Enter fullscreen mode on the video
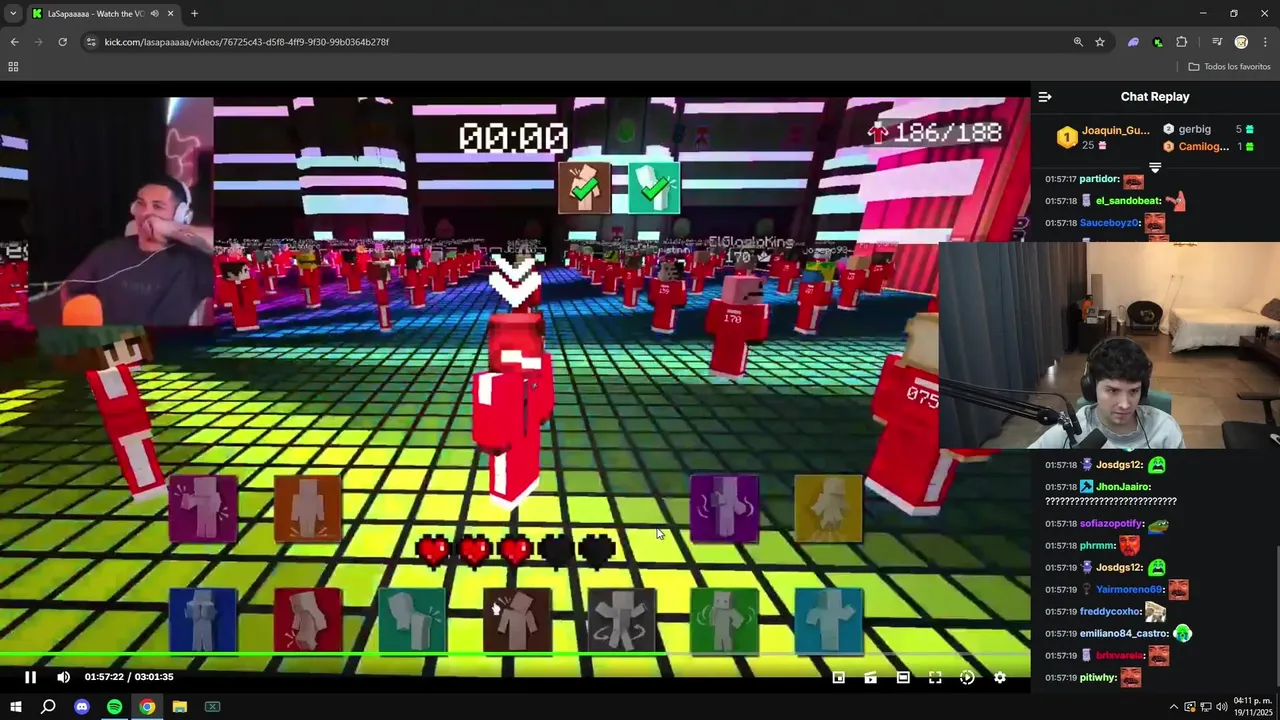1280x720 pixels. coord(935,677)
